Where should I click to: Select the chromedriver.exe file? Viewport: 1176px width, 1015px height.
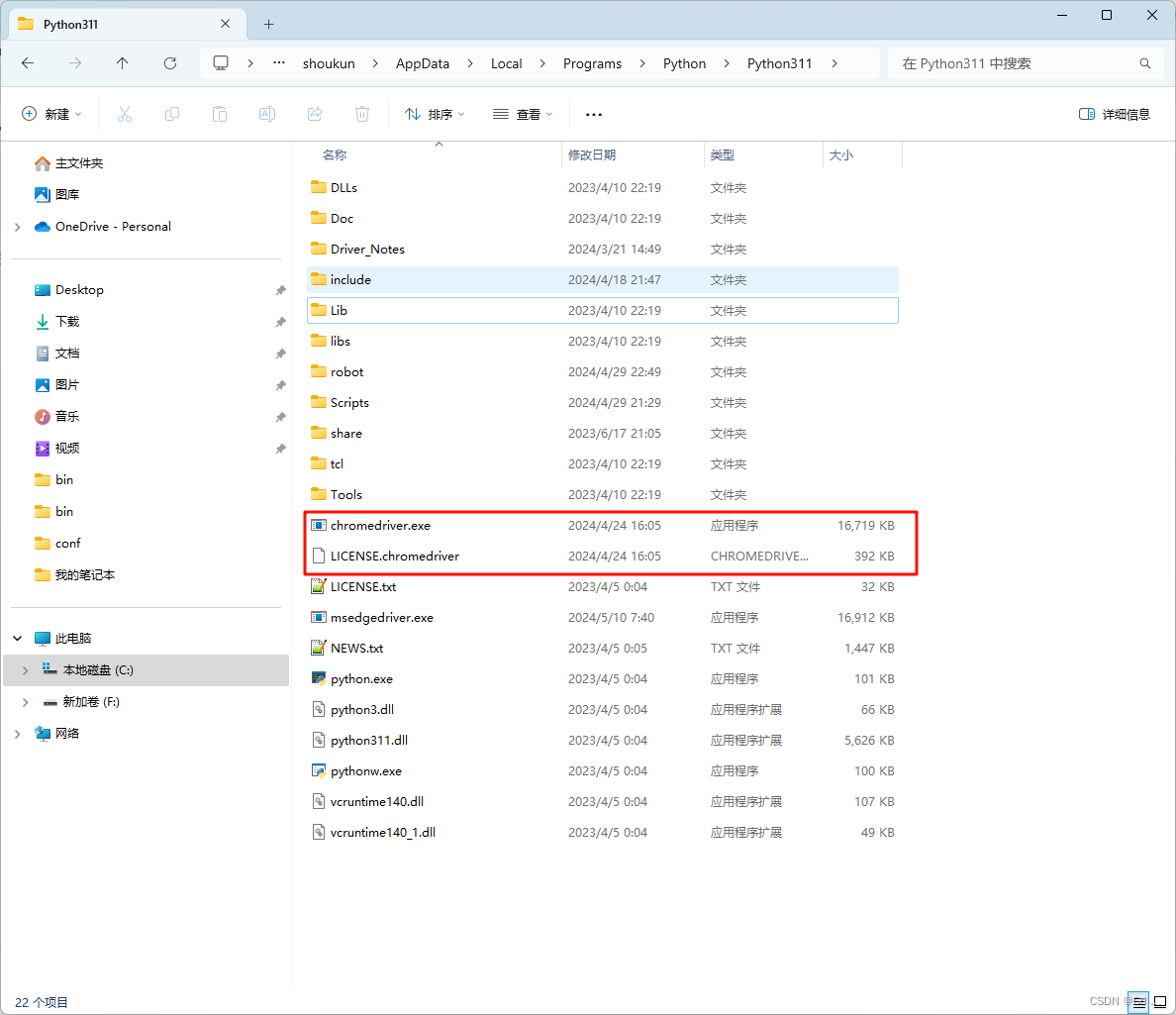pos(602,525)
